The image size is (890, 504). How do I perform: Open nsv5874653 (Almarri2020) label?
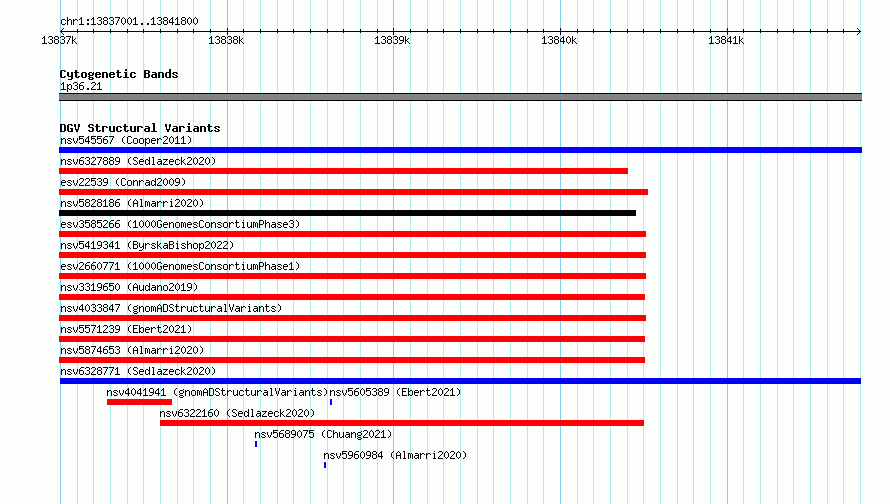point(132,350)
